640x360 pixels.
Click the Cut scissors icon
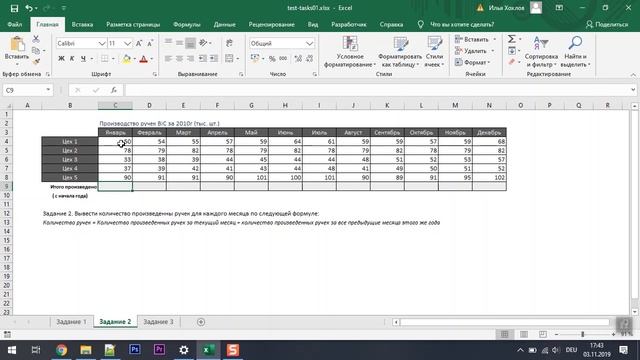coord(36,39)
